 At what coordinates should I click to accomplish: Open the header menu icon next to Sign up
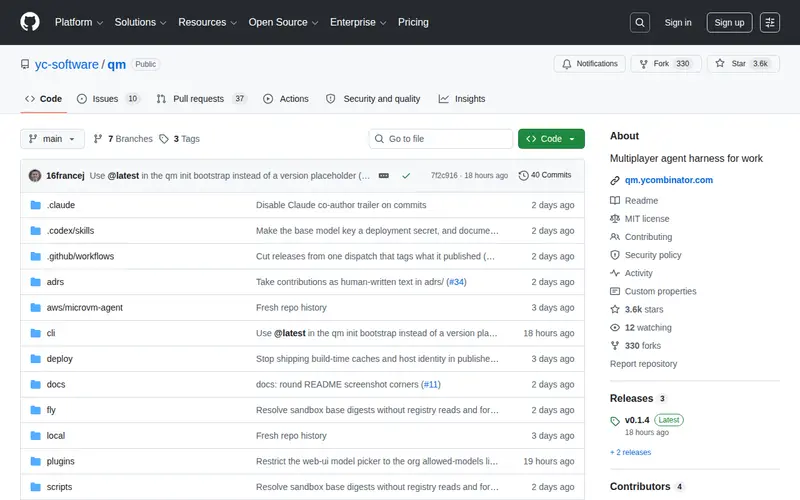click(x=769, y=22)
